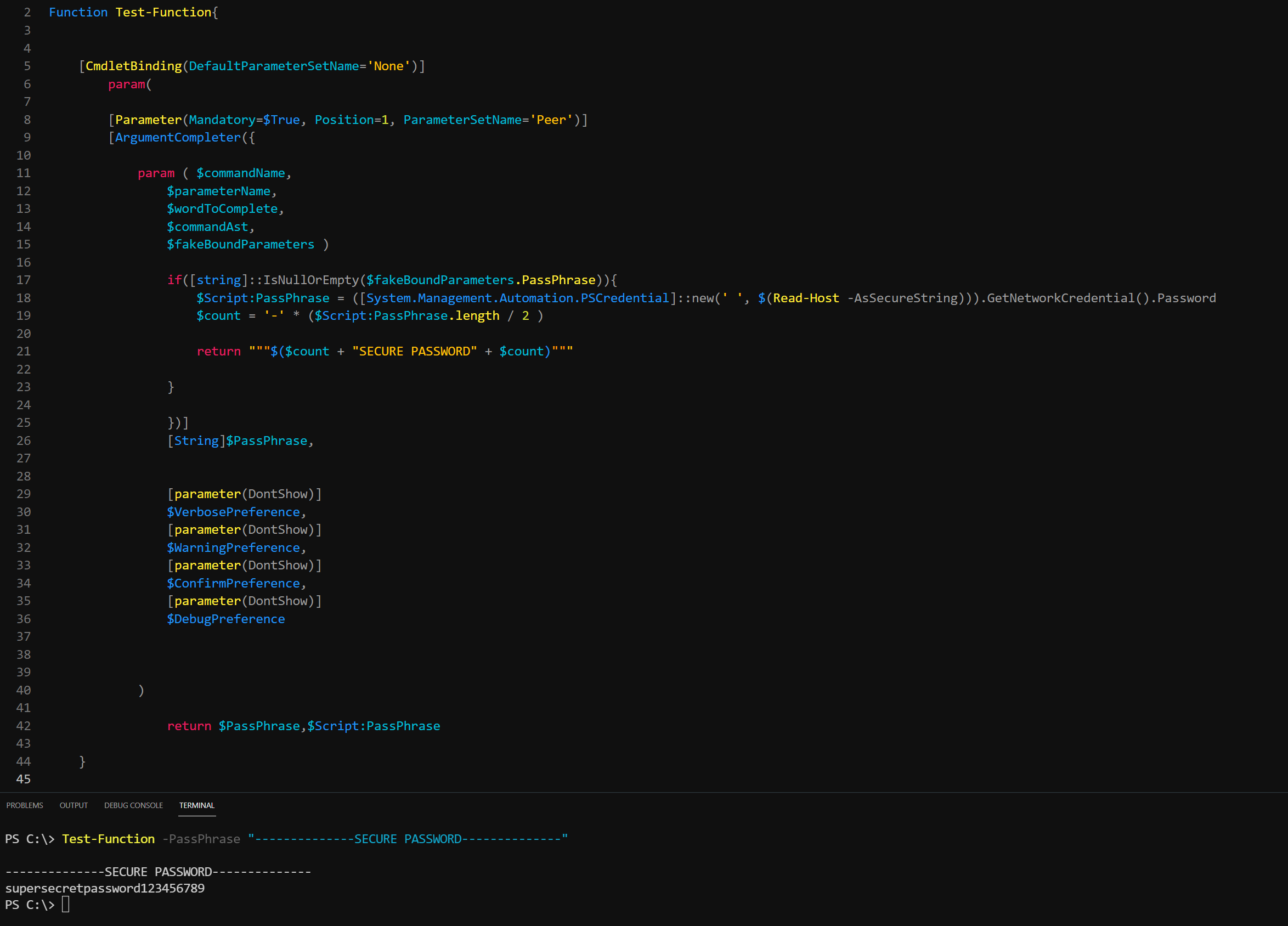This screenshot has height=926, width=1288.
Task: Click '-AsSecureString' parameter text
Action: click(x=902, y=298)
